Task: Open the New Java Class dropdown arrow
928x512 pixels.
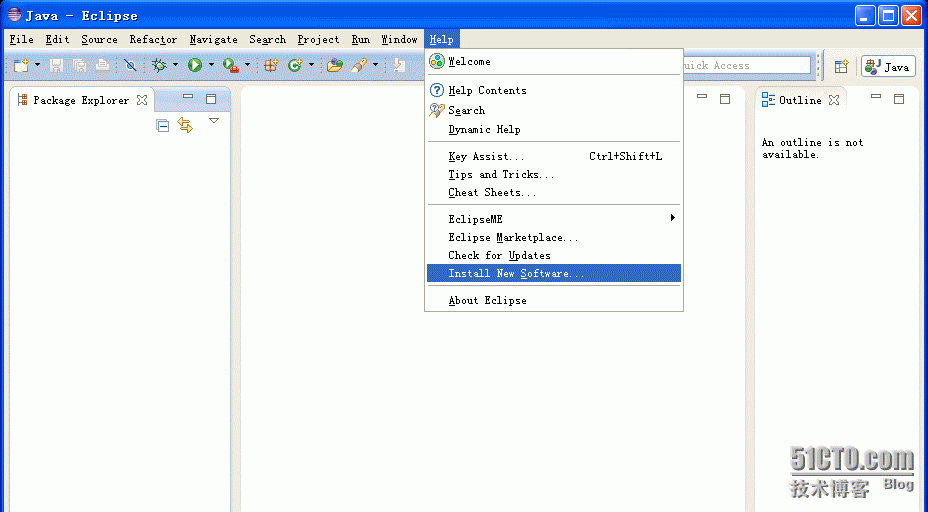Action: tap(311, 65)
